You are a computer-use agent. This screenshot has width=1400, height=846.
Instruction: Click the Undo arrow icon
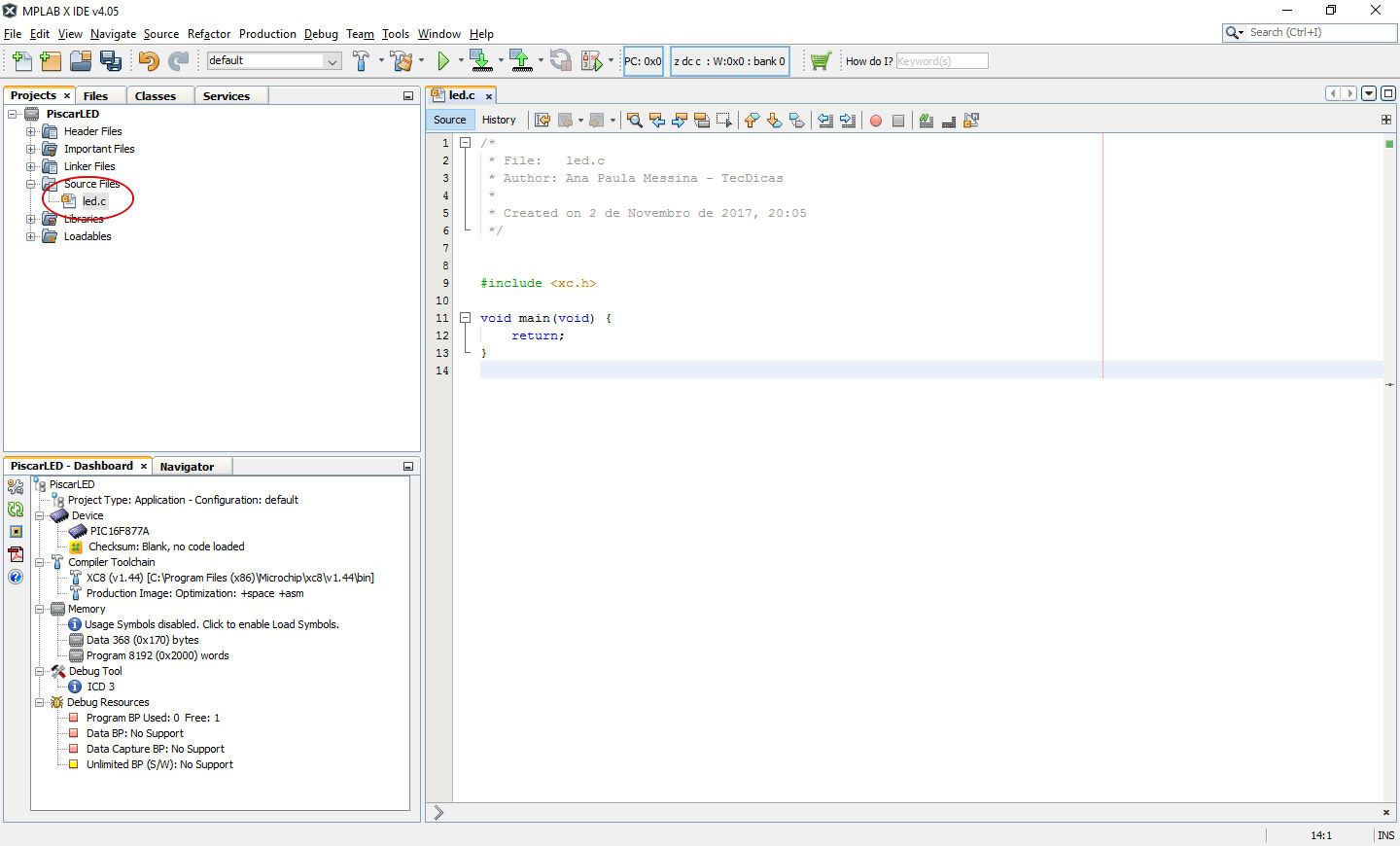pos(148,61)
